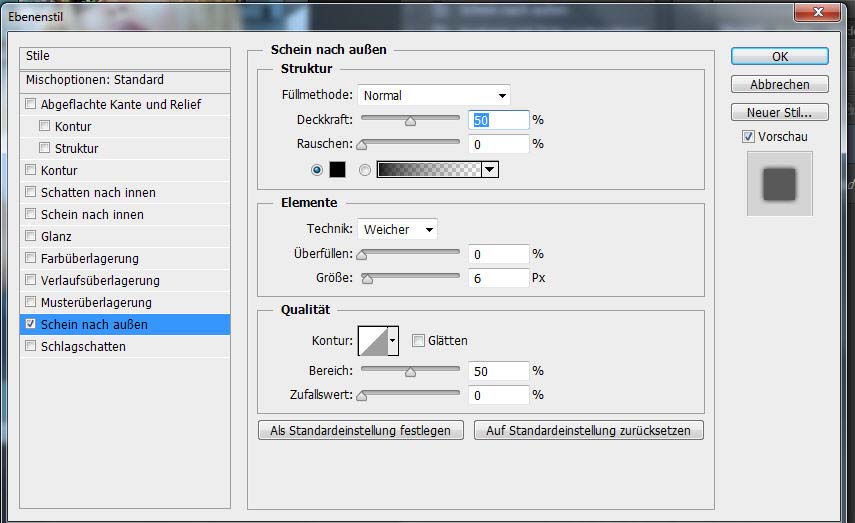This screenshot has width=855, height=523.
Task: Click the OK button
Action: tap(779, 57)
